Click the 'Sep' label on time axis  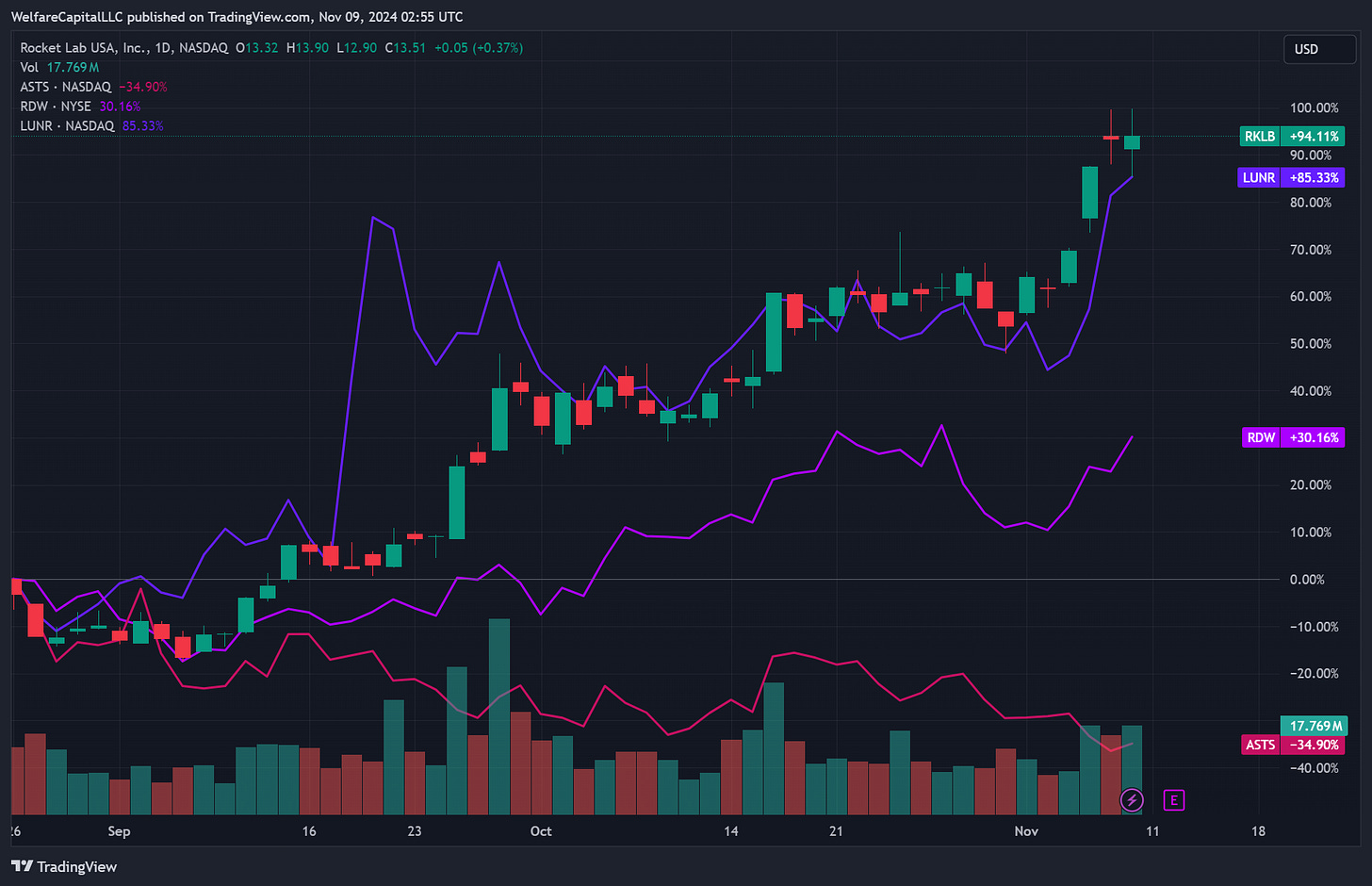click(x=119, y=830)
